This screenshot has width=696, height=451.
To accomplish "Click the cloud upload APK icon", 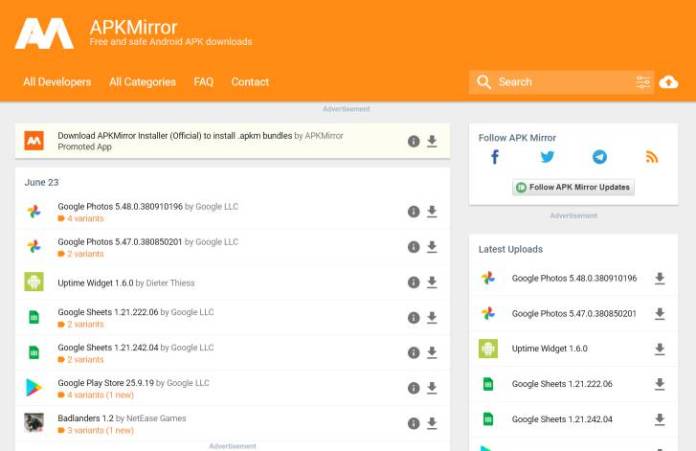I will pos(668,82).
